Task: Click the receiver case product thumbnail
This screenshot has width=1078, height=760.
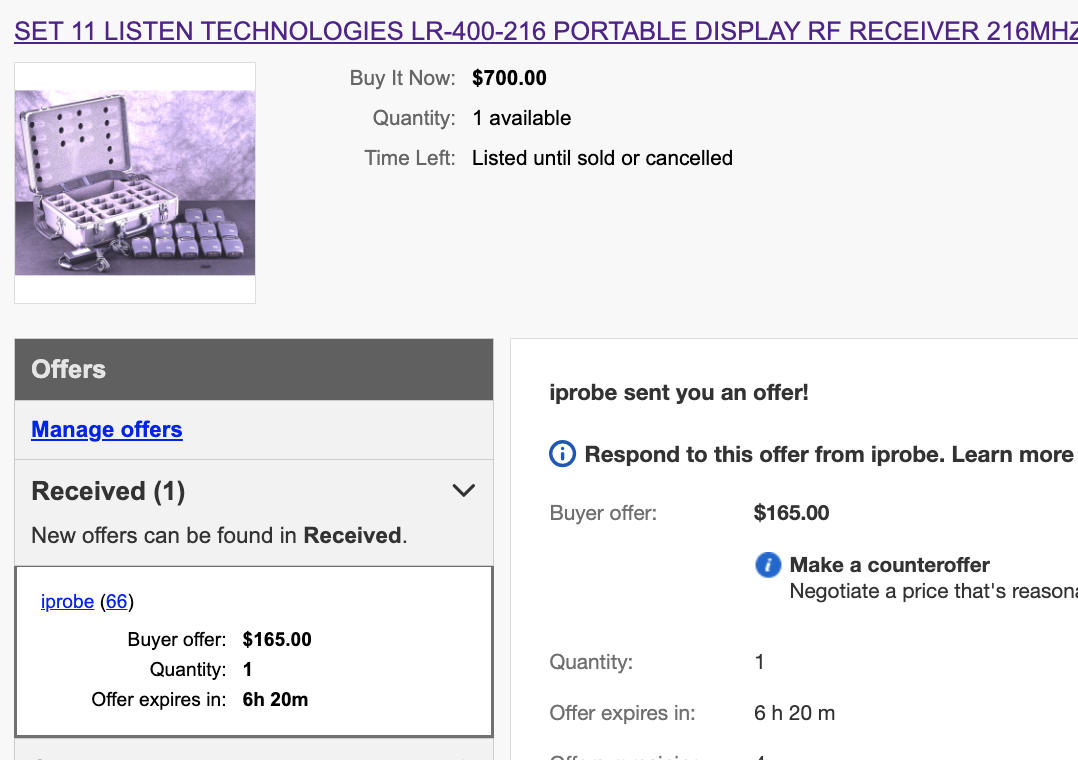Action: tap(135, 183)
